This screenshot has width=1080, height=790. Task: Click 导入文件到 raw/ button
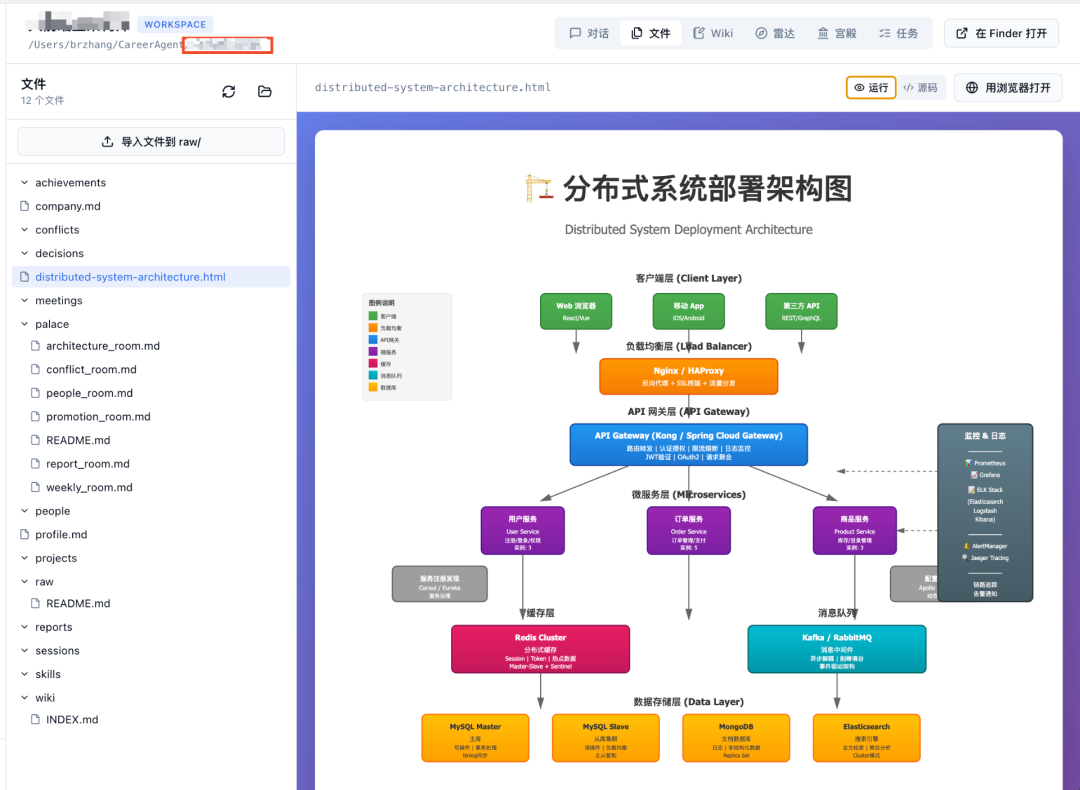click(151, 142)
